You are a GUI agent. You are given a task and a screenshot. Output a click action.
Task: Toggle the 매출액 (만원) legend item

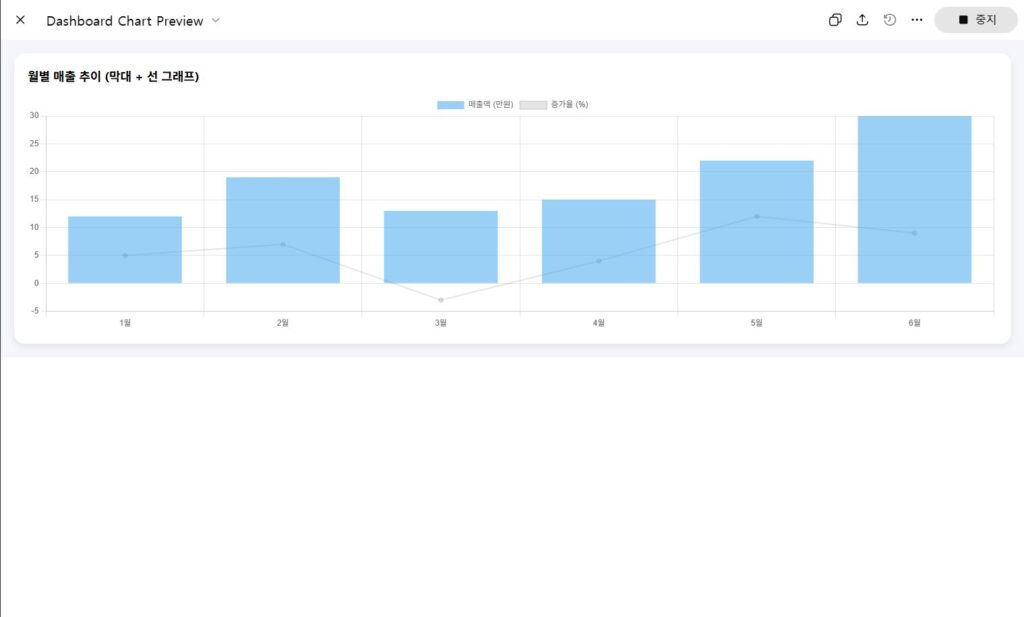(x=475, y=105)
